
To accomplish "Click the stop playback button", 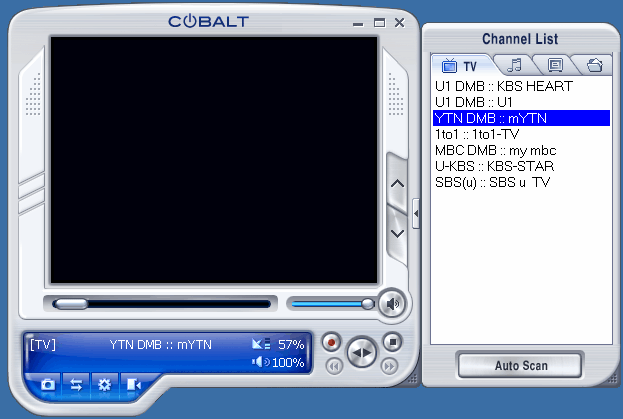I will click(x=393, y=342).
